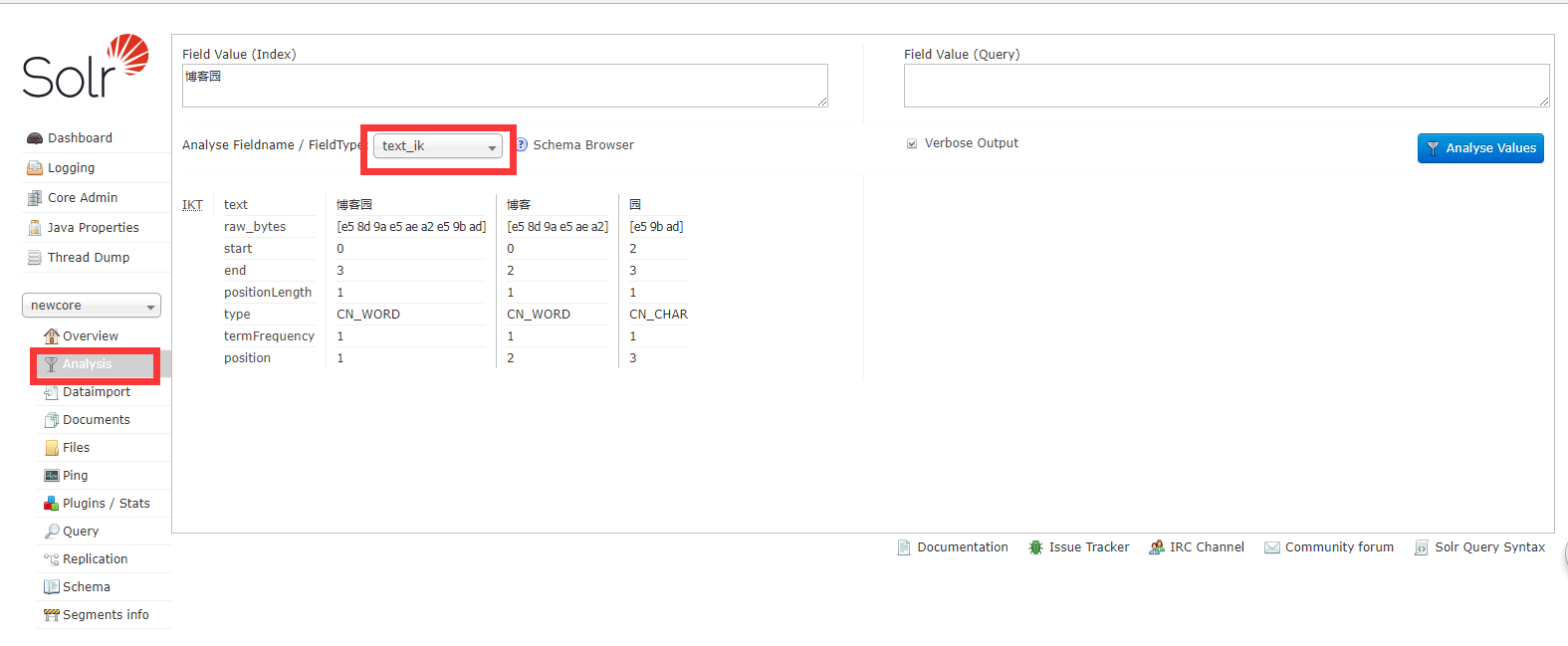Click the termFrequency row label
This screenshot has height=646, width=1568.
point(269,336)
